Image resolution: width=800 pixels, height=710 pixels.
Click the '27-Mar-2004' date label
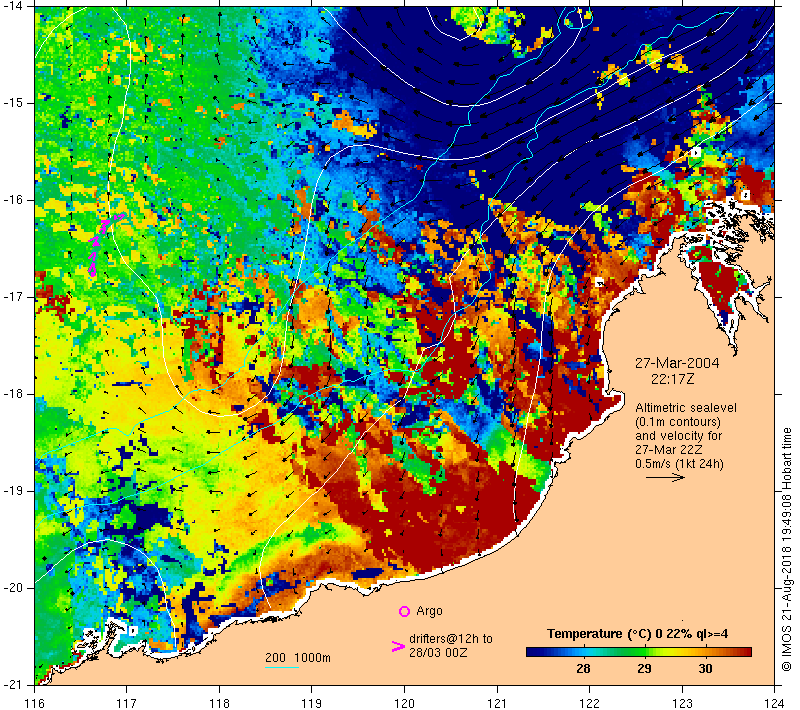(x=677, y=363)
